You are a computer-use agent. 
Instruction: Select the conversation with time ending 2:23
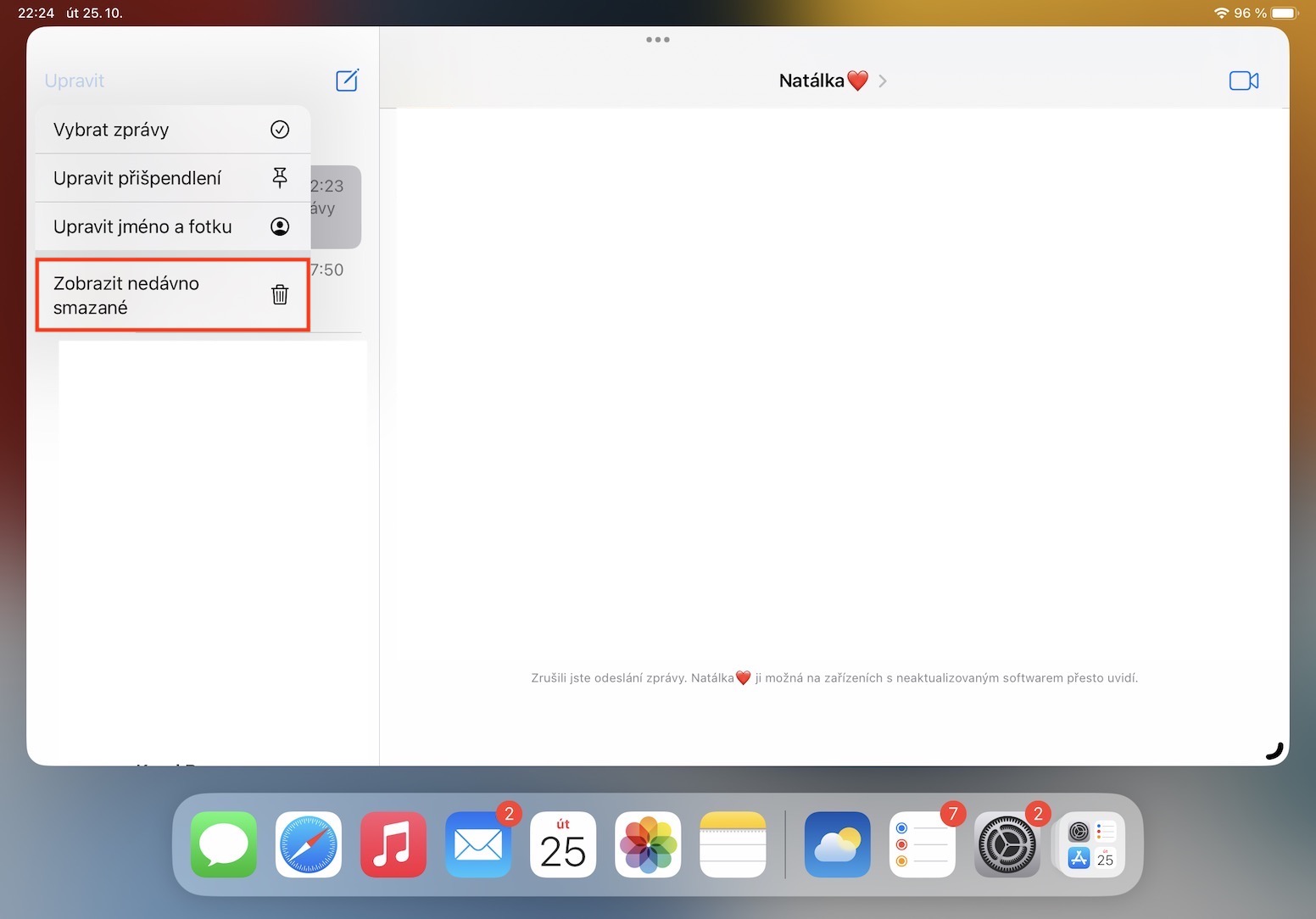point(336,207)
